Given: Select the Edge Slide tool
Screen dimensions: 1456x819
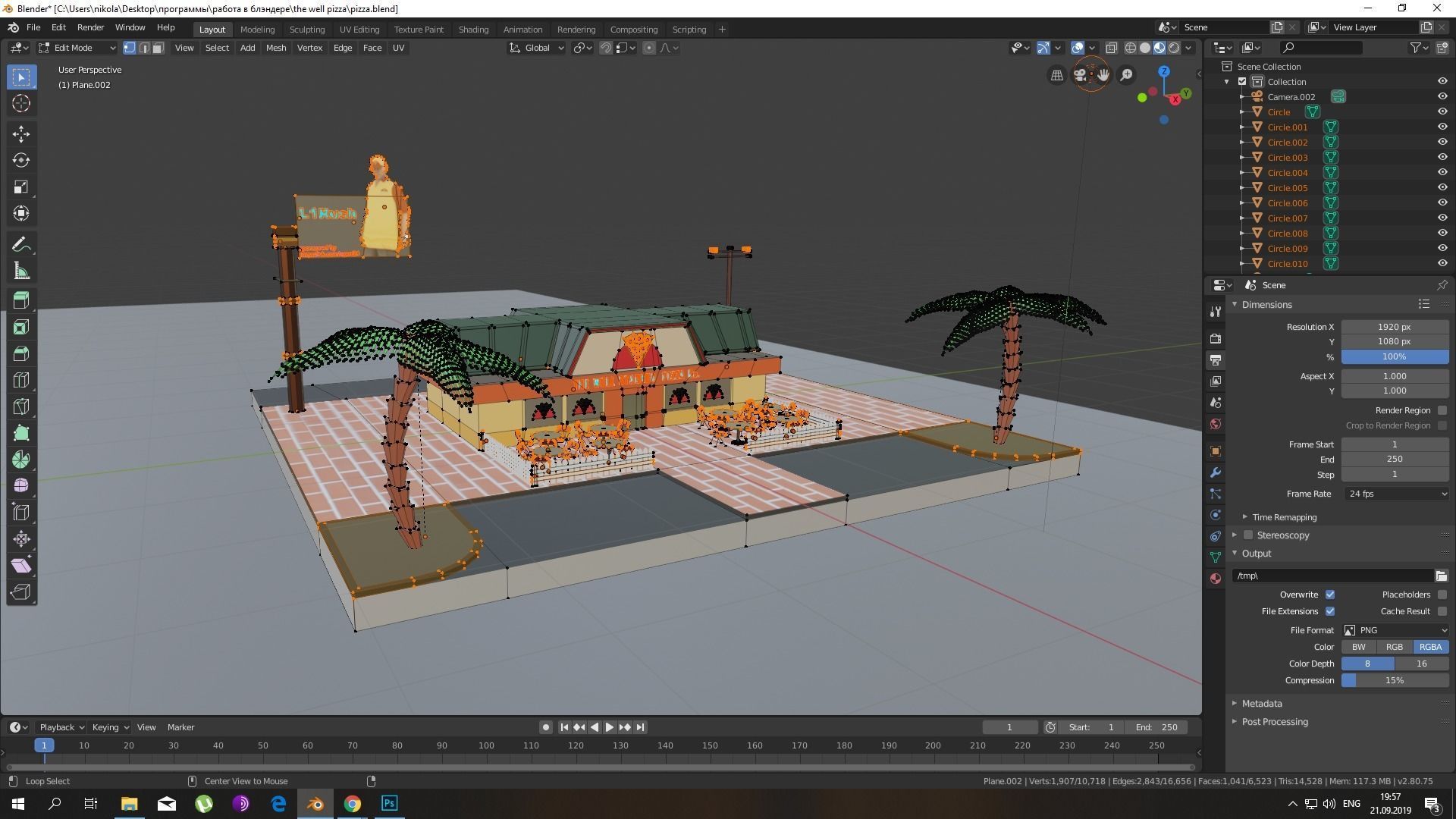Looking at the screenshot, I should [21, 513].
